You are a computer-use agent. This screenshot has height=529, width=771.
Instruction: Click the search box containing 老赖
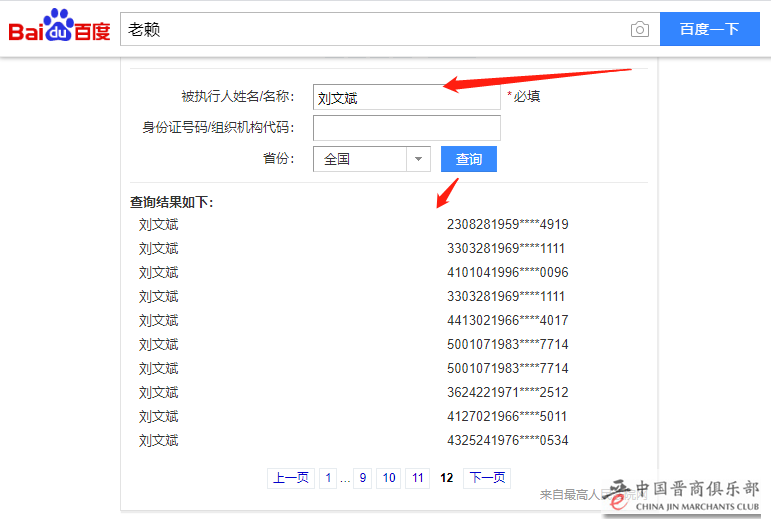(370, 30)
